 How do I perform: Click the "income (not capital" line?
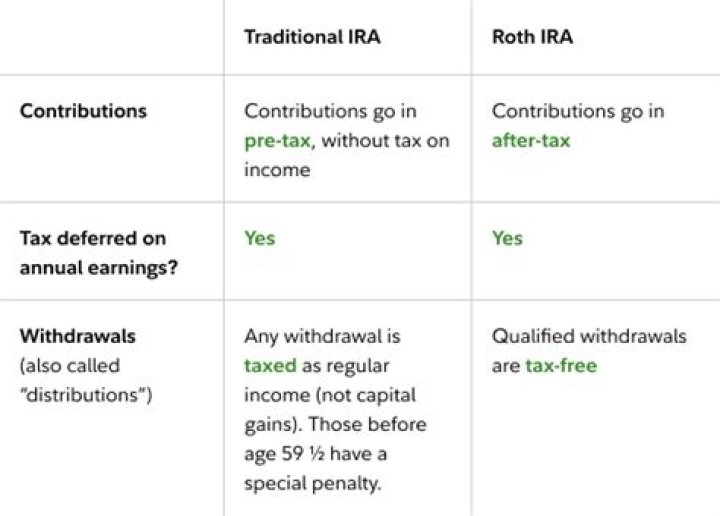[329, 396]
